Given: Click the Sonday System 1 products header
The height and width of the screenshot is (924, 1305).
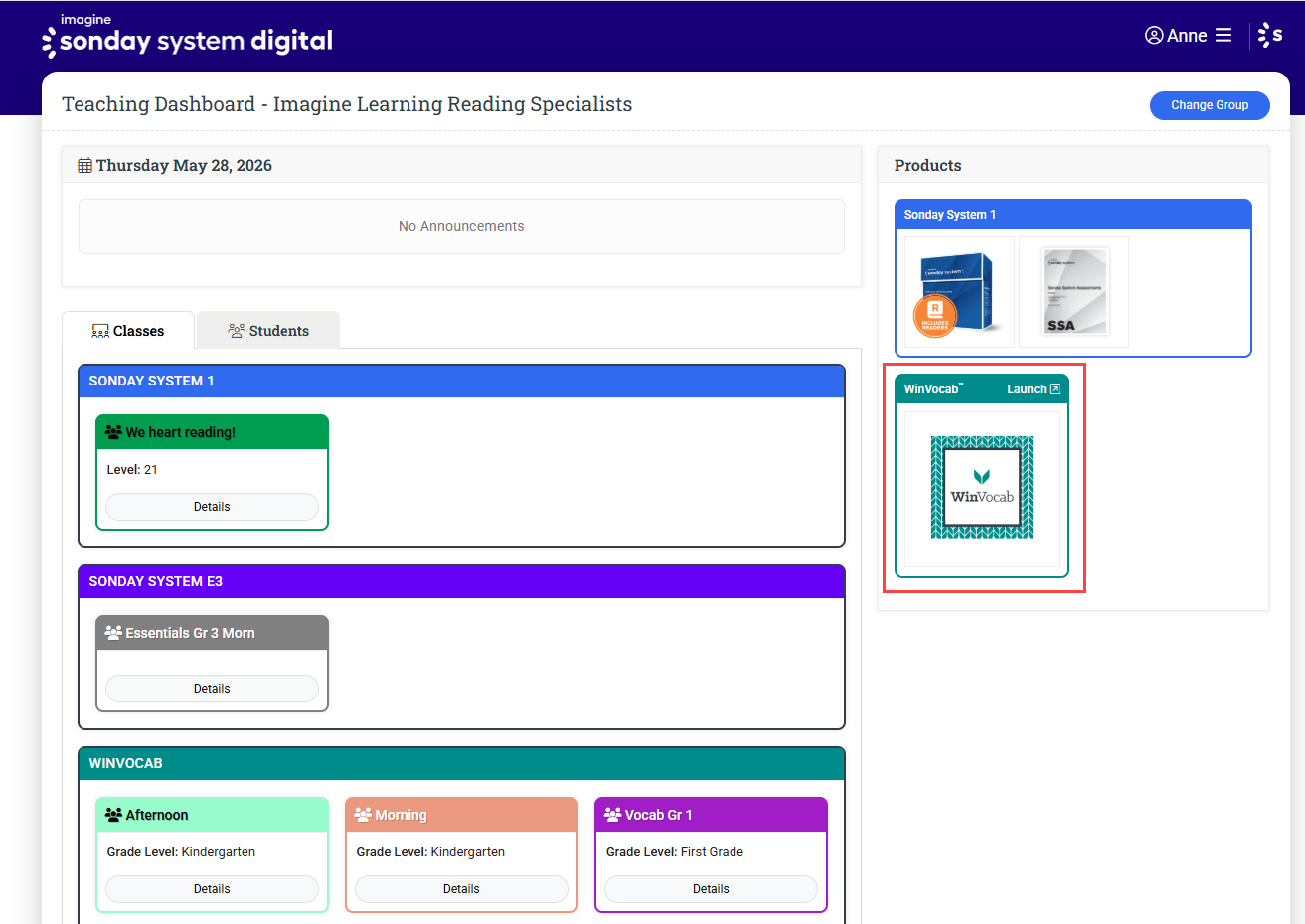Looking at the screenshot, I should 1073,215.
